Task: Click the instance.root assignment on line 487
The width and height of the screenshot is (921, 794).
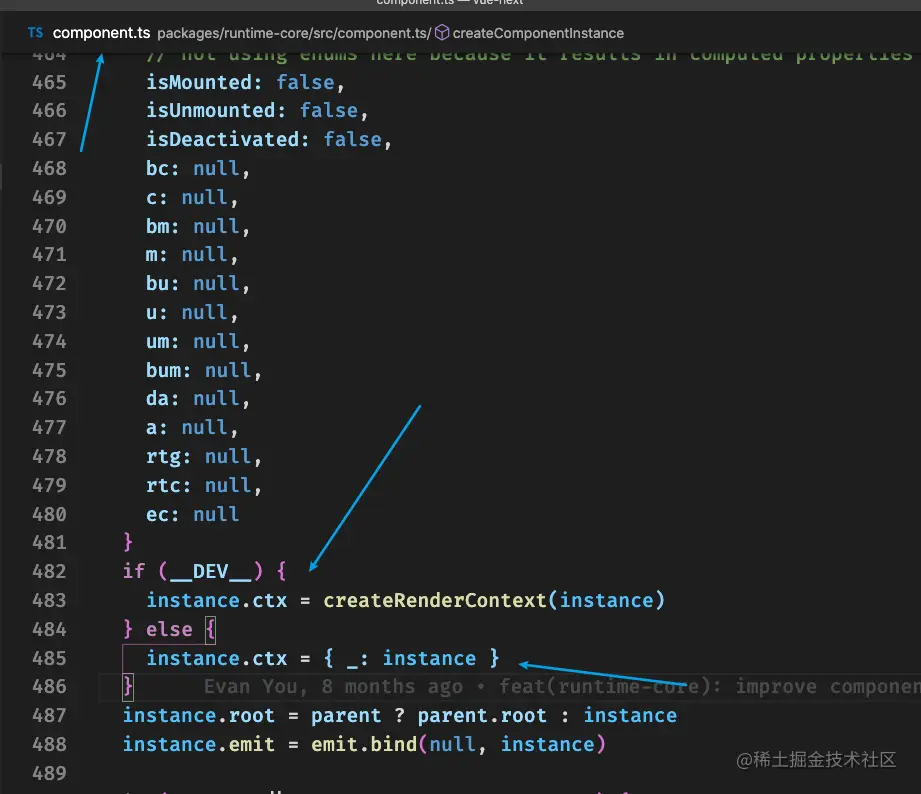Action: point(198,715)
